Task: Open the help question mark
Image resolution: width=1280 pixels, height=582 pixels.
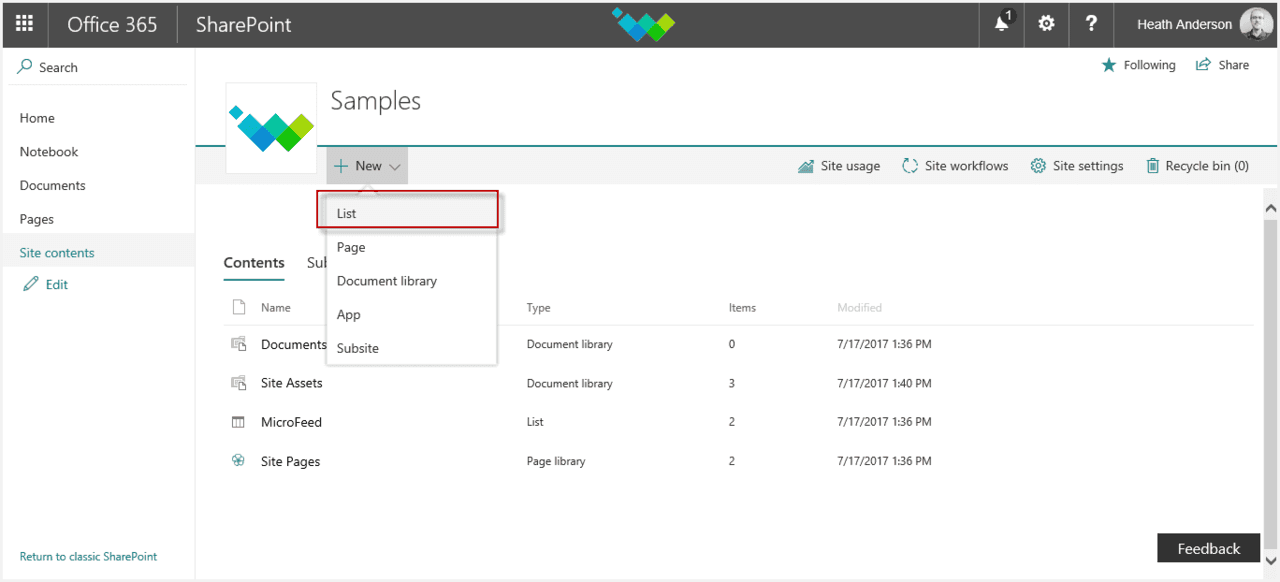Action: 1091,24
